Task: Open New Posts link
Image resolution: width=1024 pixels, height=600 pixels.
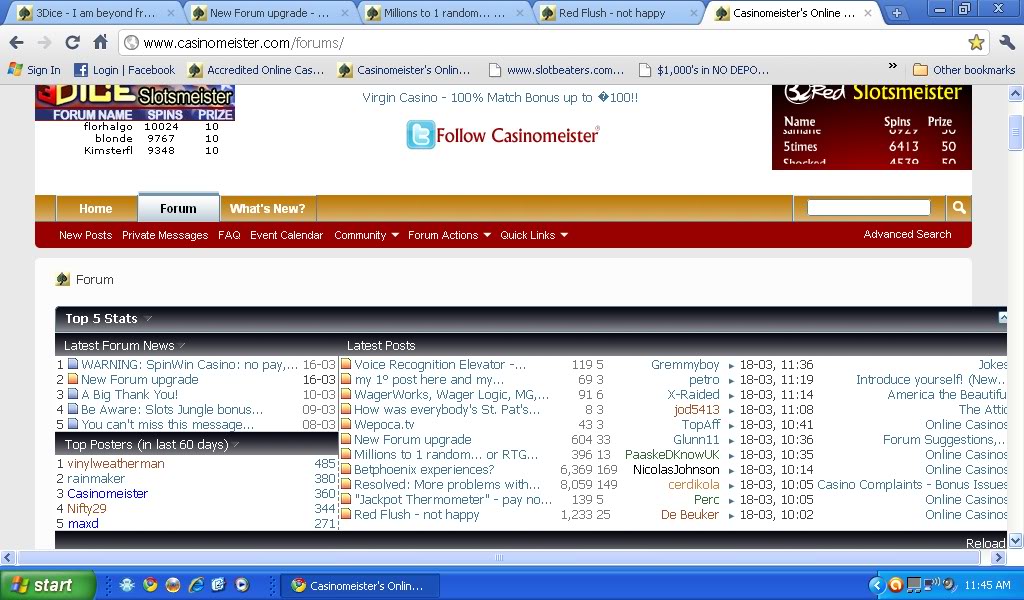Action: point(85,235)
